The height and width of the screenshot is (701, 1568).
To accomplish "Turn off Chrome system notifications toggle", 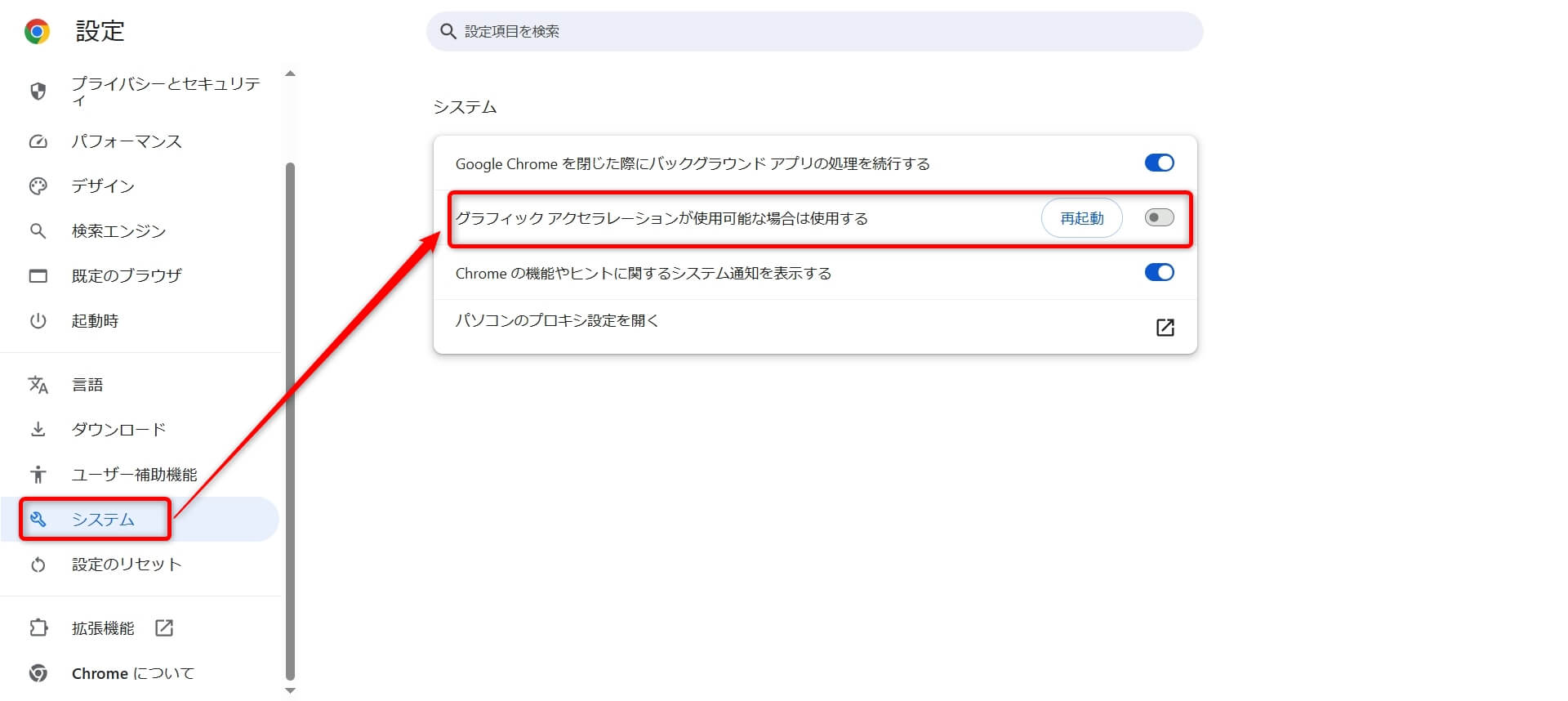I will click(1158, 272).
